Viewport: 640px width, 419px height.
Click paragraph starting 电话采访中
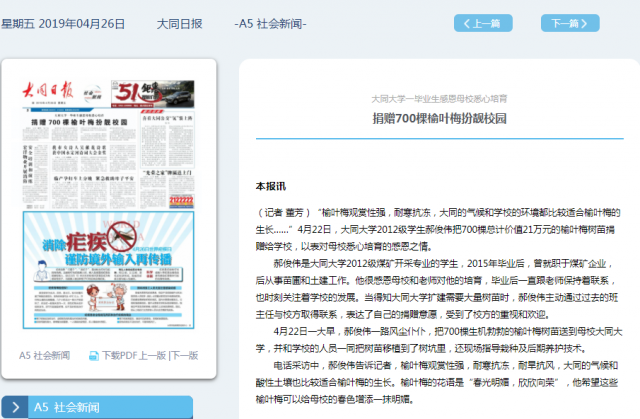click(x=437, y=382)
